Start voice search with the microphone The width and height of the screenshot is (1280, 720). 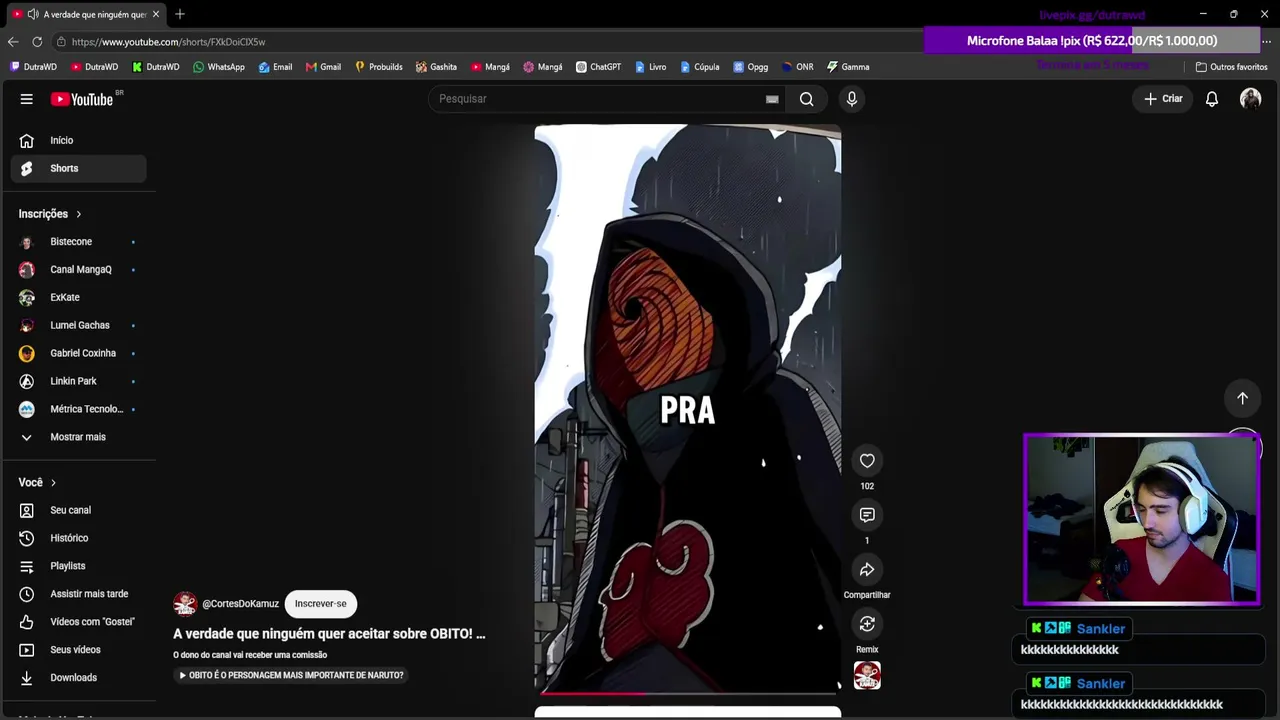pos(852,99)
